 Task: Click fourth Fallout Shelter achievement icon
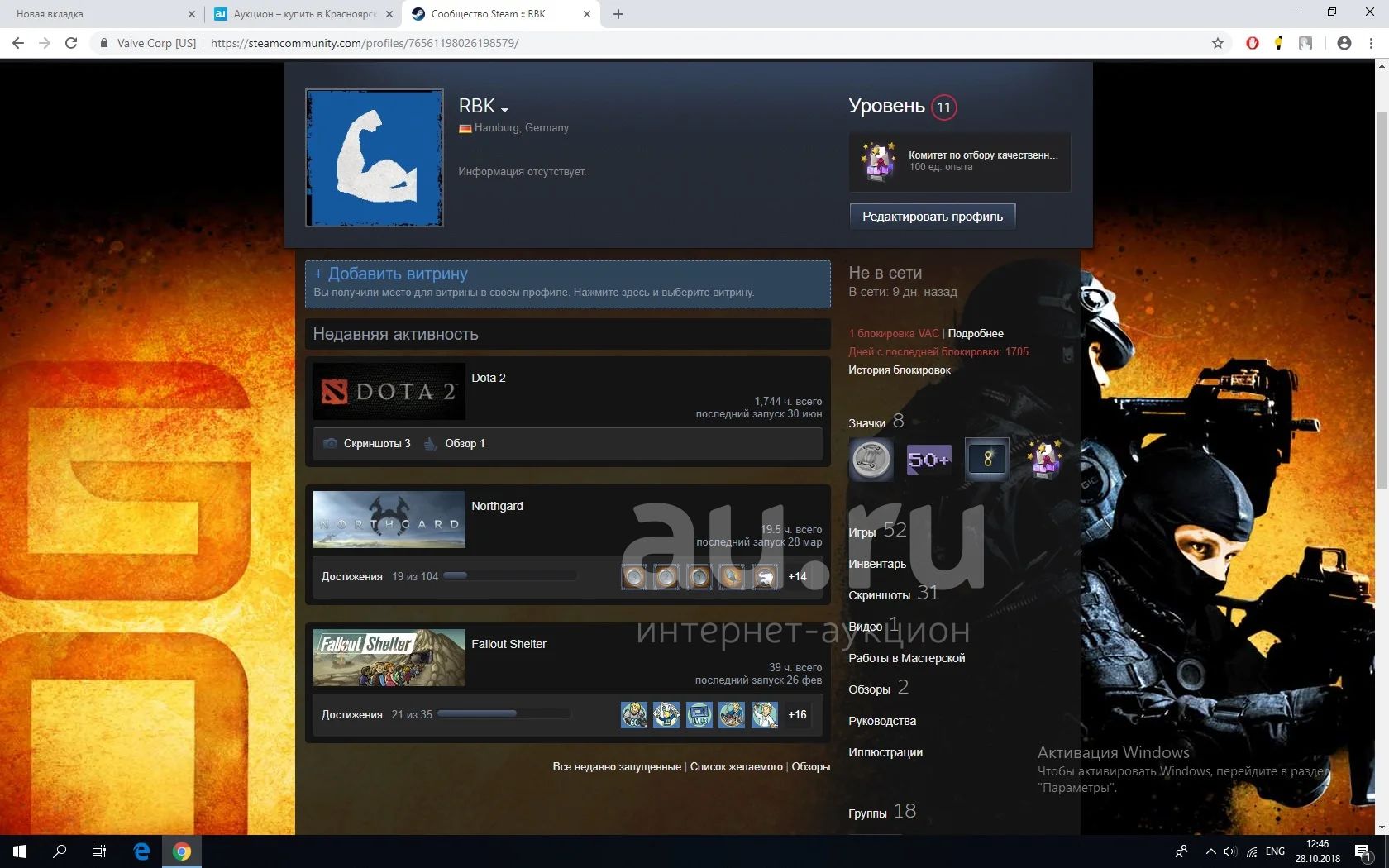(732, 714)
